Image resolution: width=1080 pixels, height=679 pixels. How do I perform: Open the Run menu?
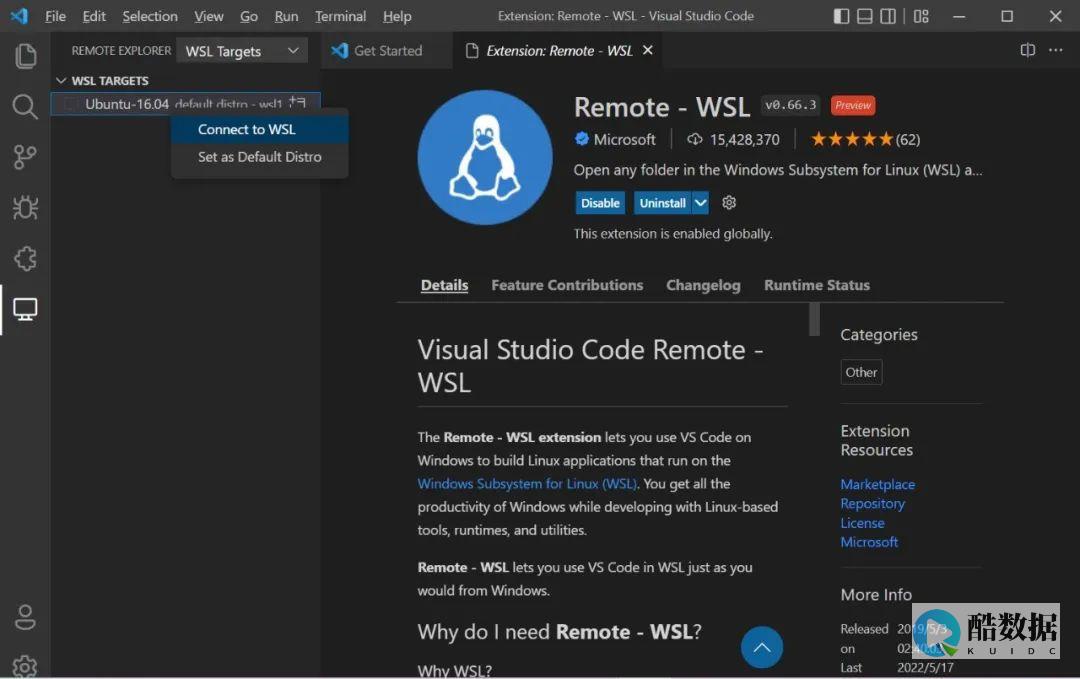point(287,16)
